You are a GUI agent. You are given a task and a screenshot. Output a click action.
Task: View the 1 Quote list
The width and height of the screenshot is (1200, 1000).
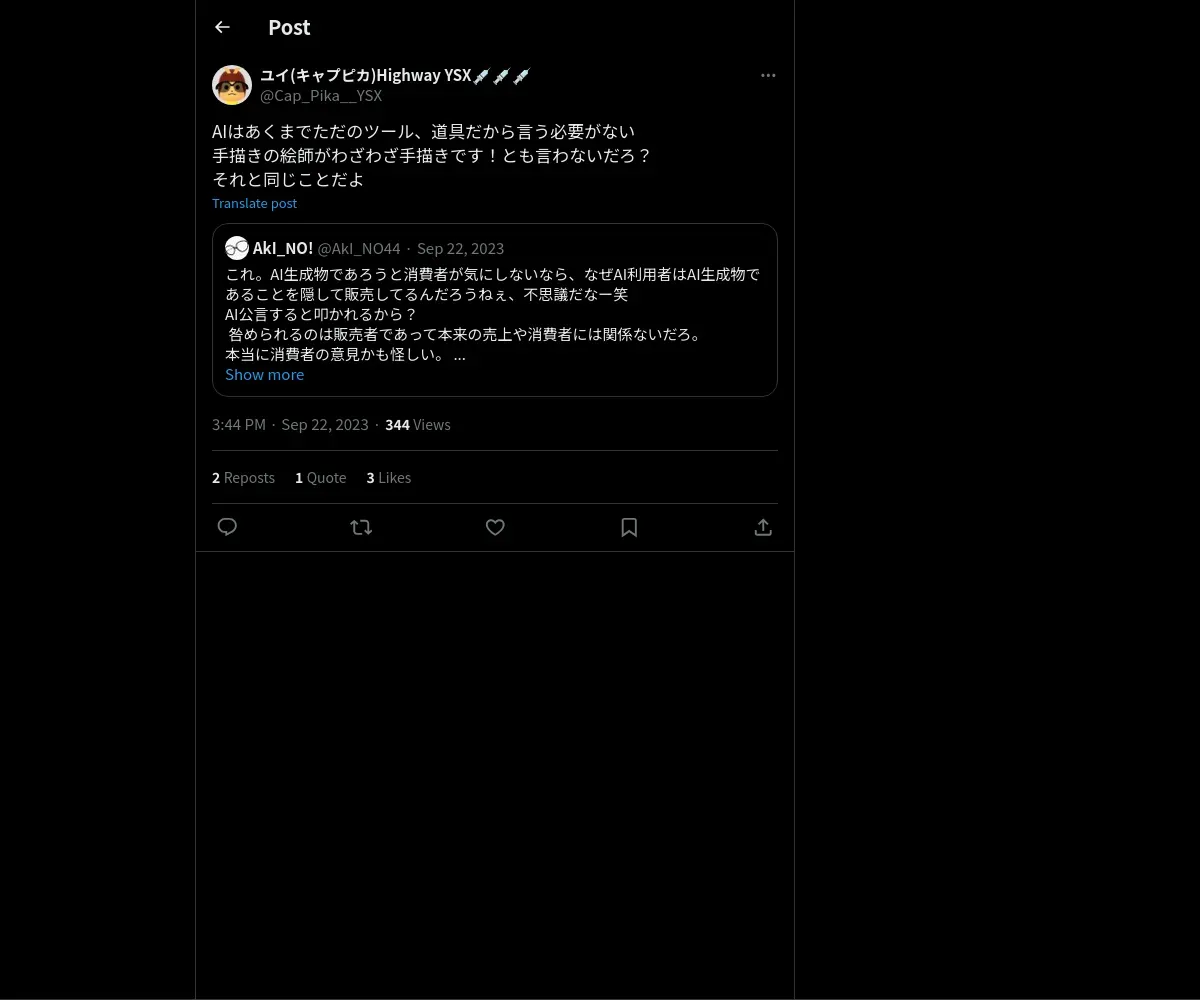[x=321, y=478]
